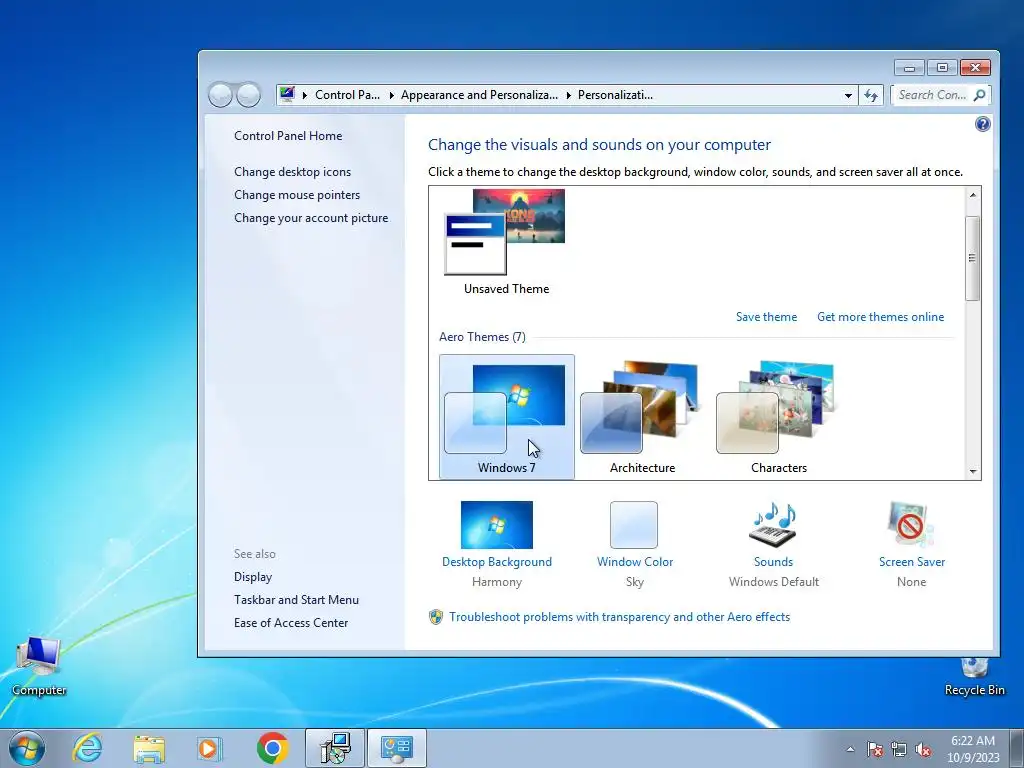Click the Control Panel icon in address bar
Screen dimensions: 1024x768
coord(287,95)
